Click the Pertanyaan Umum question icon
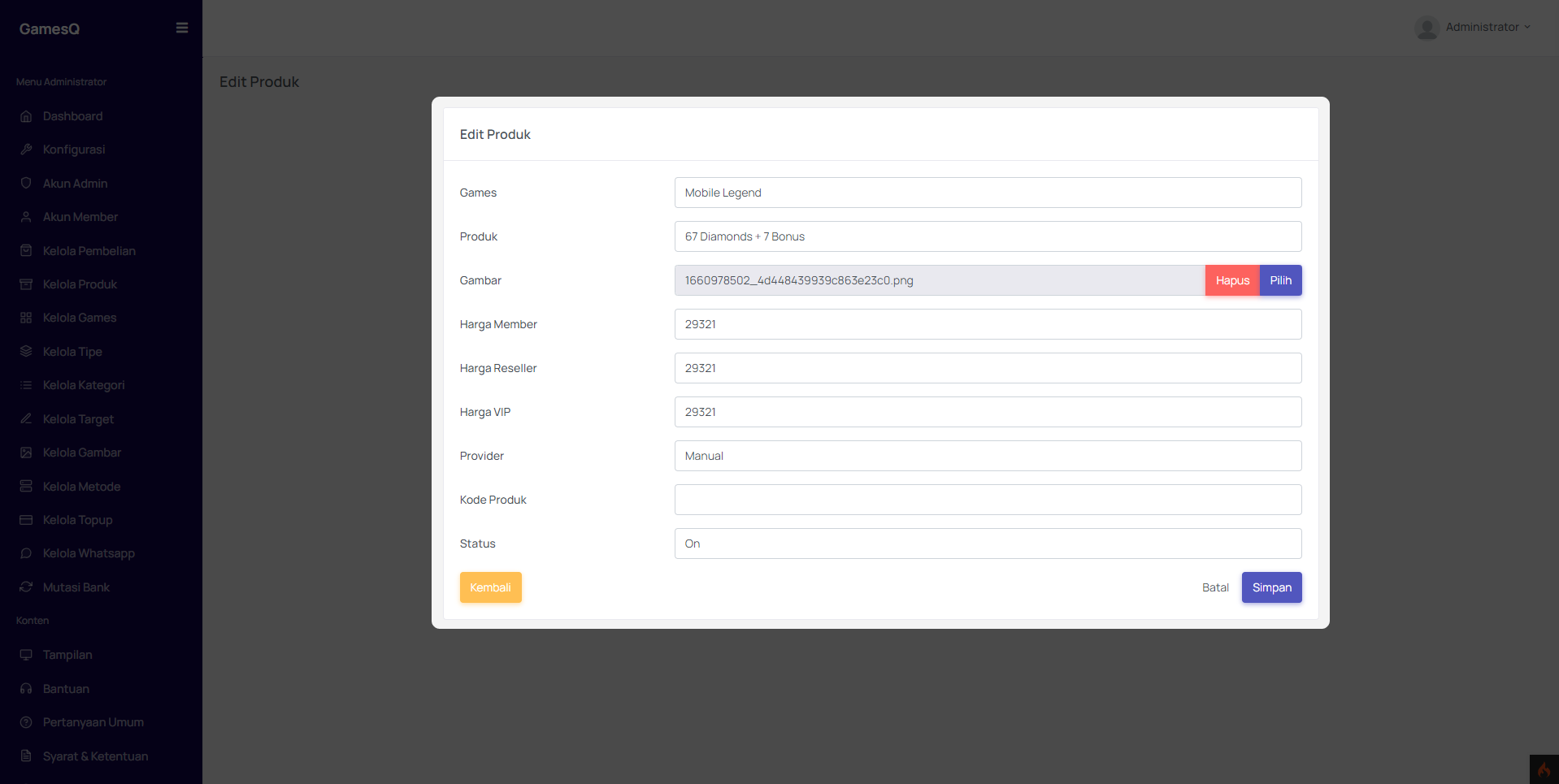The image size is (1559, 784). (x=26, y=722)
